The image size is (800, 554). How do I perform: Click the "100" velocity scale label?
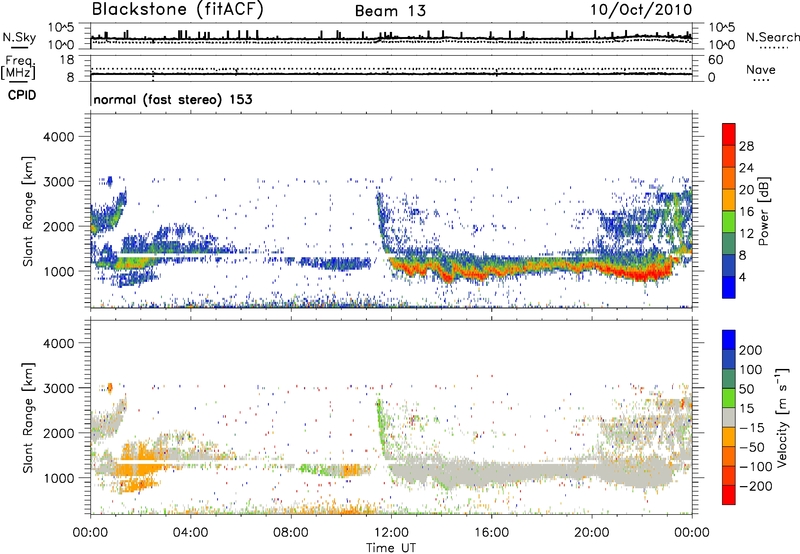coord(751,369)
